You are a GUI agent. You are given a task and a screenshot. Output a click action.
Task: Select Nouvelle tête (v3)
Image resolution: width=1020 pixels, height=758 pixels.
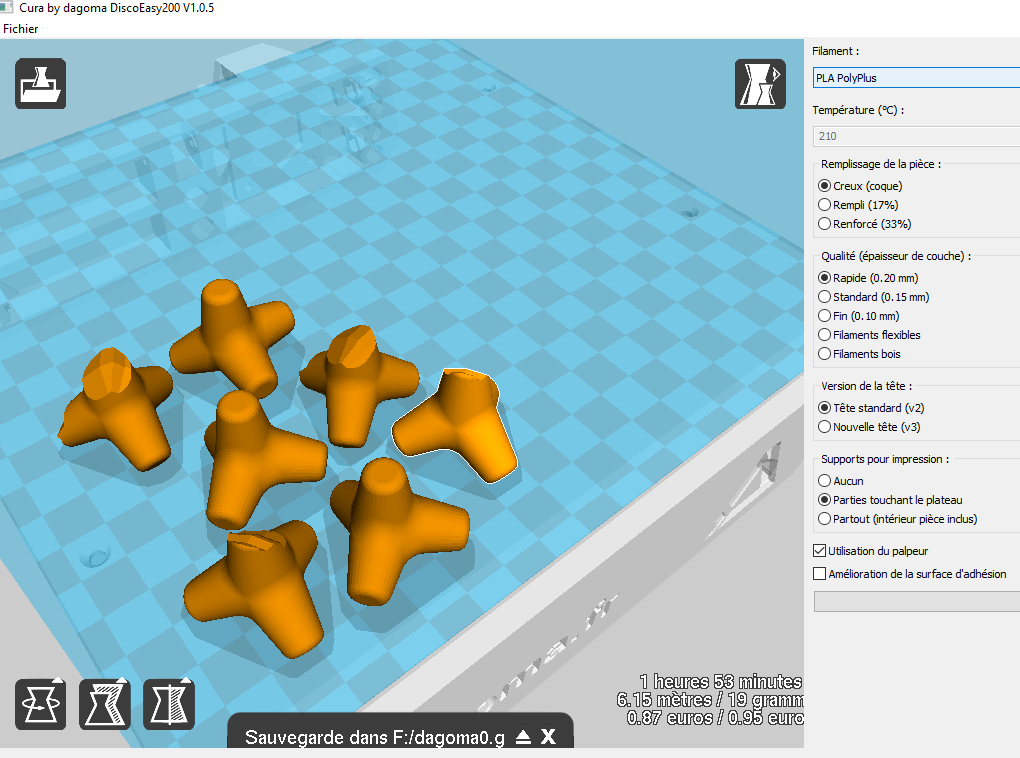869,427
